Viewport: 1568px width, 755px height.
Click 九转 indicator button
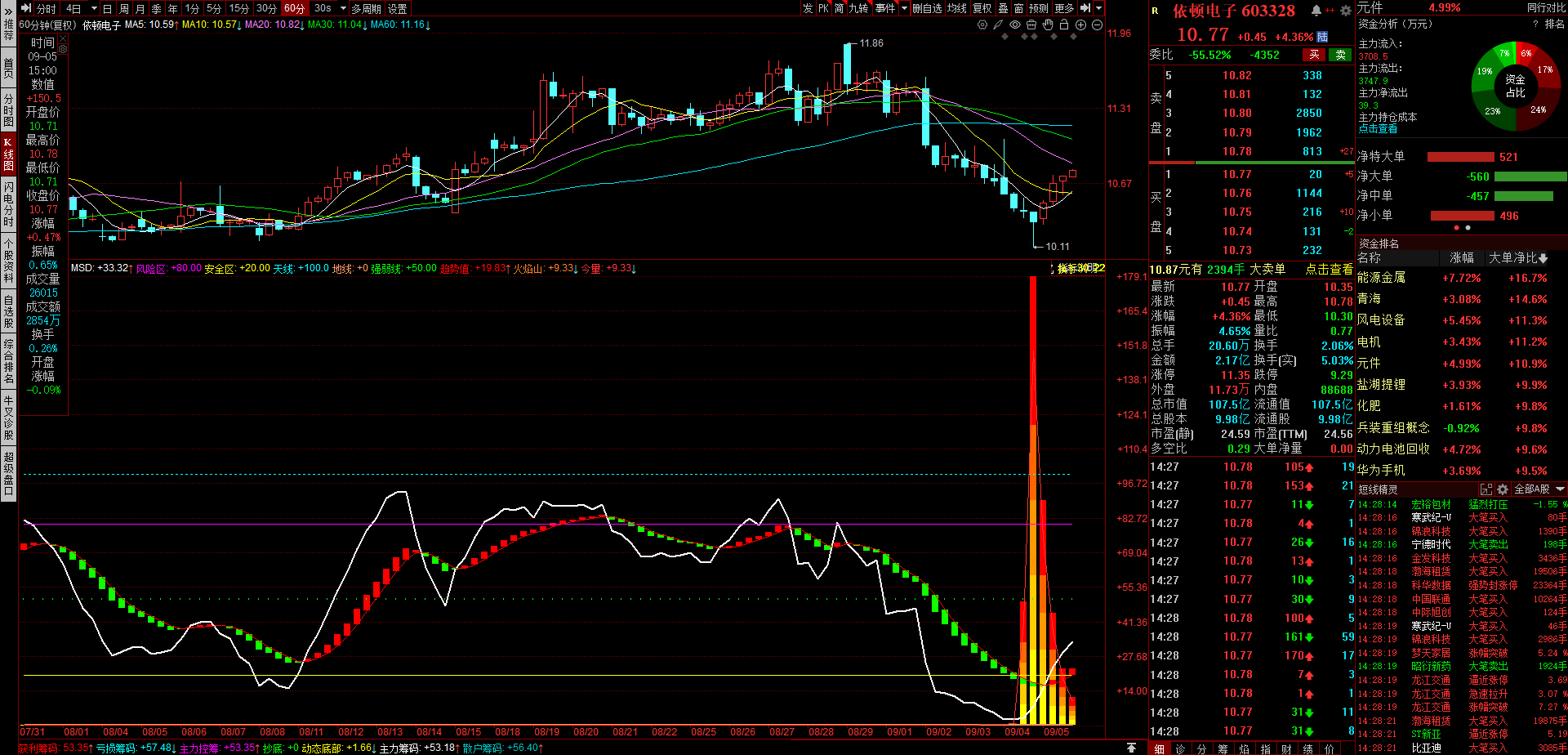pyautogui.click(x=859, y=8)
